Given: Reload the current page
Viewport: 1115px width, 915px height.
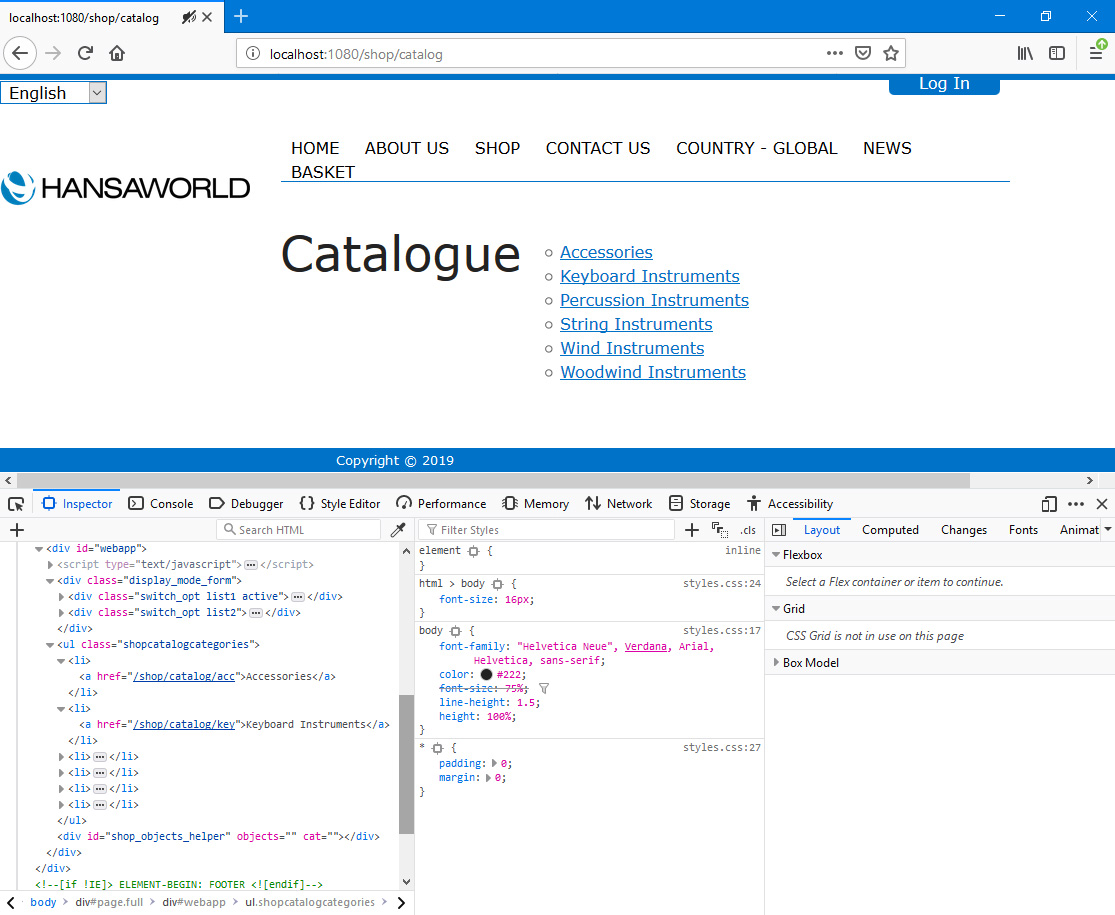Looking at the screenshot, I should coord(85,53).
